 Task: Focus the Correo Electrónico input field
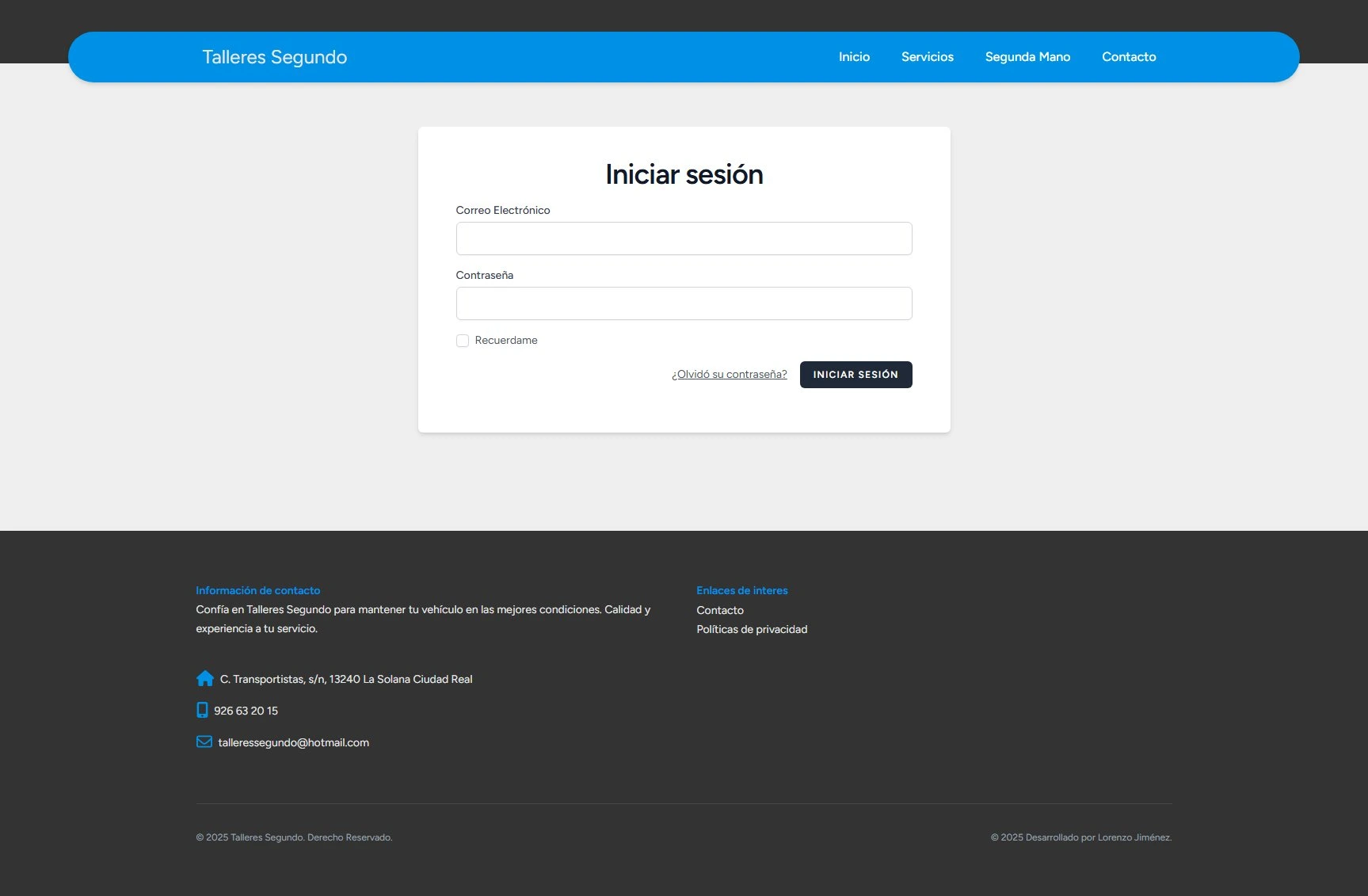(x=684, y=238)
